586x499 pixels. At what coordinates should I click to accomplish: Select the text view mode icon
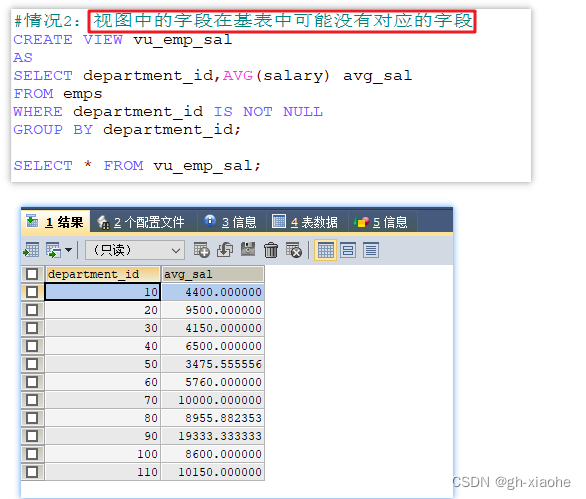pyautogui.click(x=371, y=250)
